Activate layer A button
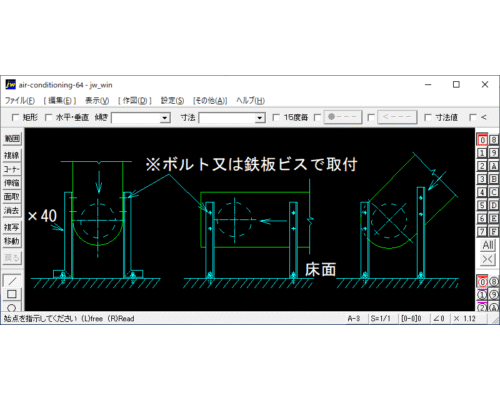 (x=494, y=166)
